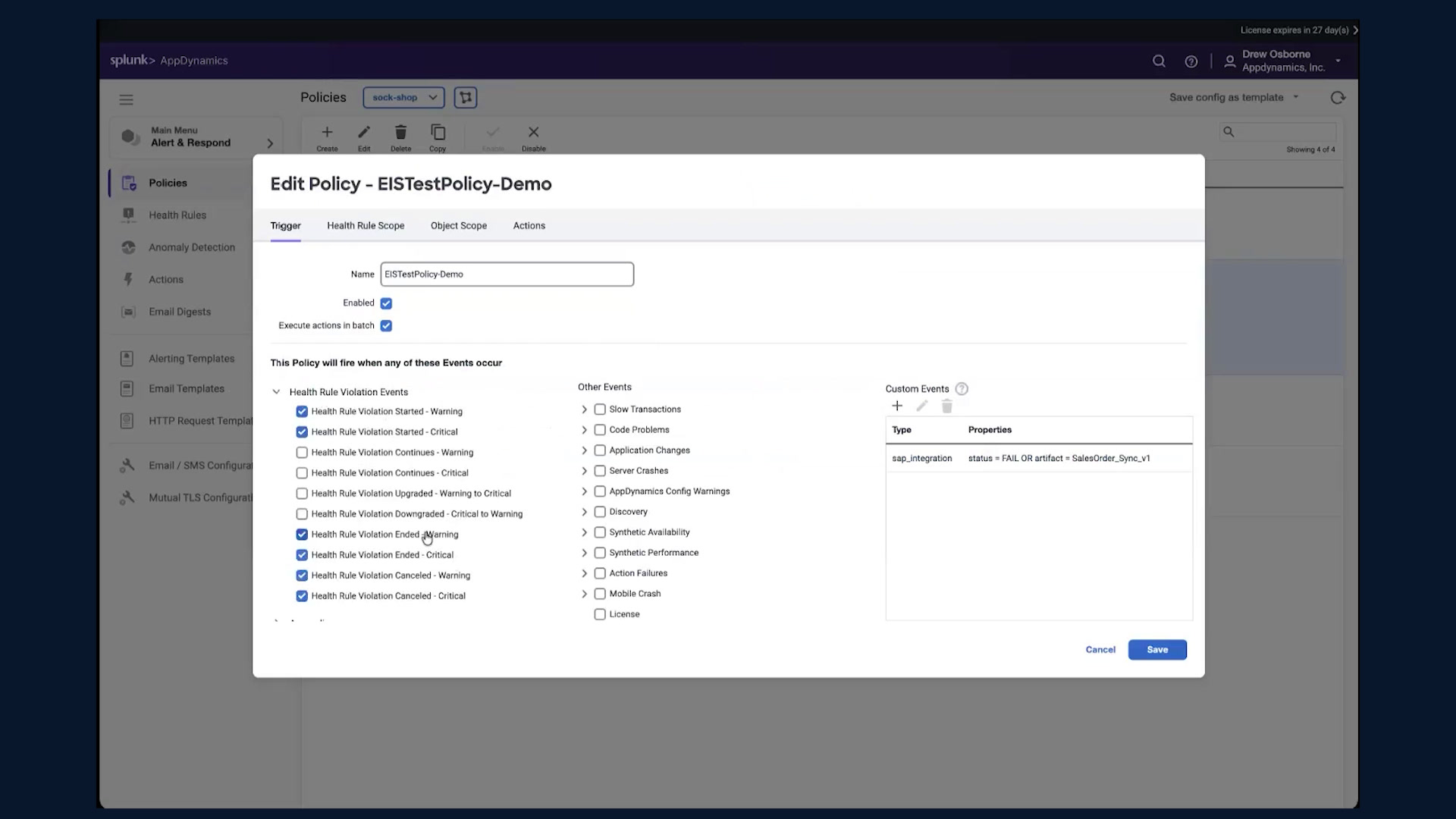Open Anomaly Detection in sidebar
Viewport: 1456px width, 819px height.
click(192, 247)
